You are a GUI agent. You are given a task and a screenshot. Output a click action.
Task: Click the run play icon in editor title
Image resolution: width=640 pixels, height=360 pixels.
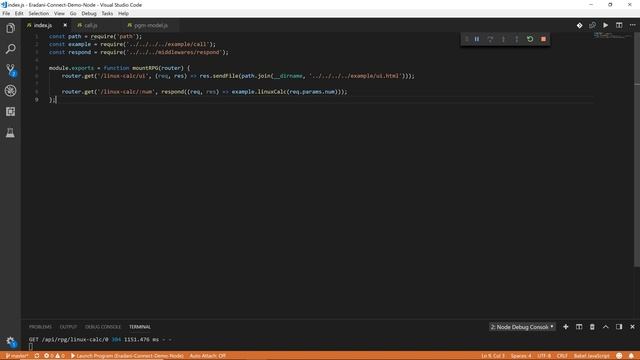click(x=606, y=25)
